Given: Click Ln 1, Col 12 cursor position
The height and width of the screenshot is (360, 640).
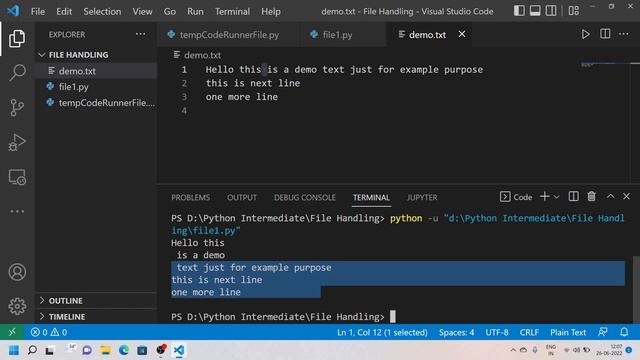Looking at the screenshot, I should 382,332.
